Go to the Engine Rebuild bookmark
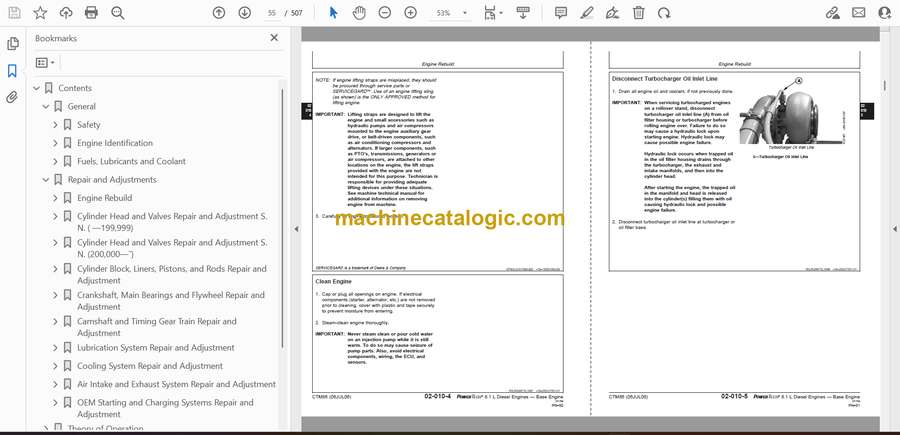 point(104,198)
